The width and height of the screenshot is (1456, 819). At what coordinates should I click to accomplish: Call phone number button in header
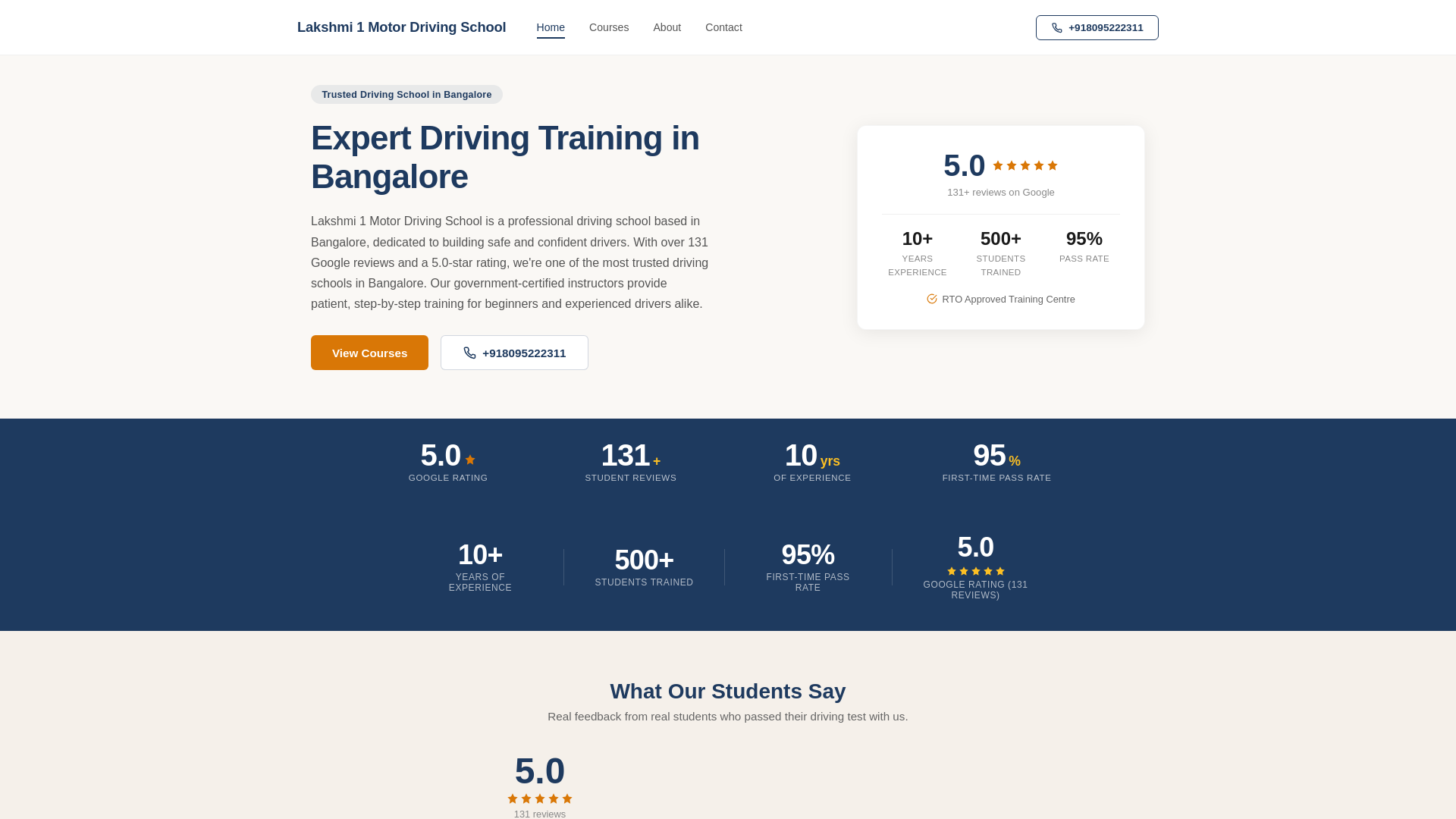coord(1097,27)
